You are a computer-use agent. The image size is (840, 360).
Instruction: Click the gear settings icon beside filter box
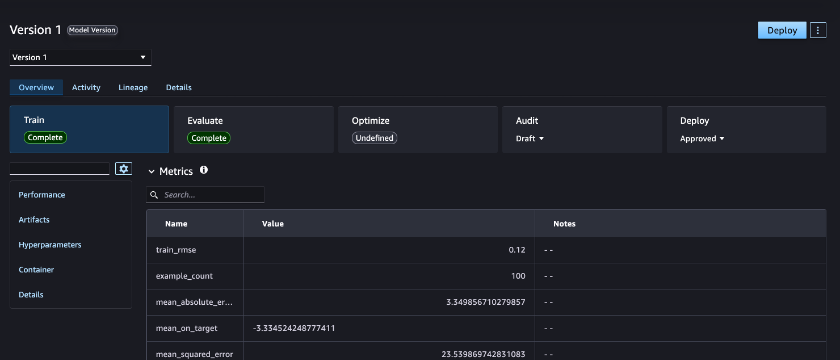pos(124,169)
